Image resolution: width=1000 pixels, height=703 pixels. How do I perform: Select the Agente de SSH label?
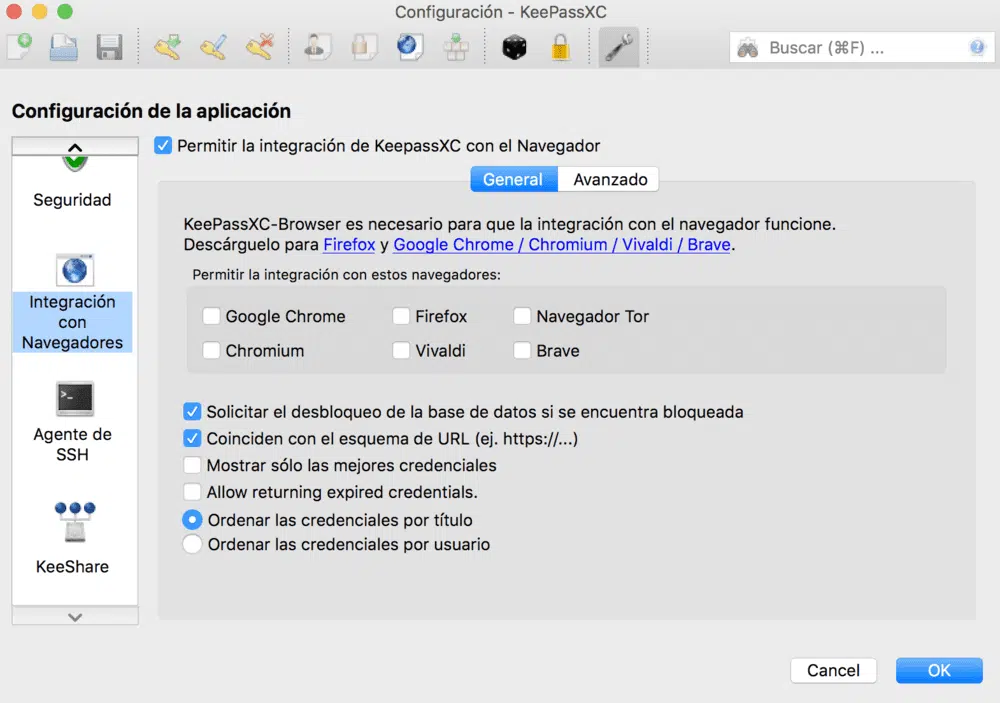72,444
